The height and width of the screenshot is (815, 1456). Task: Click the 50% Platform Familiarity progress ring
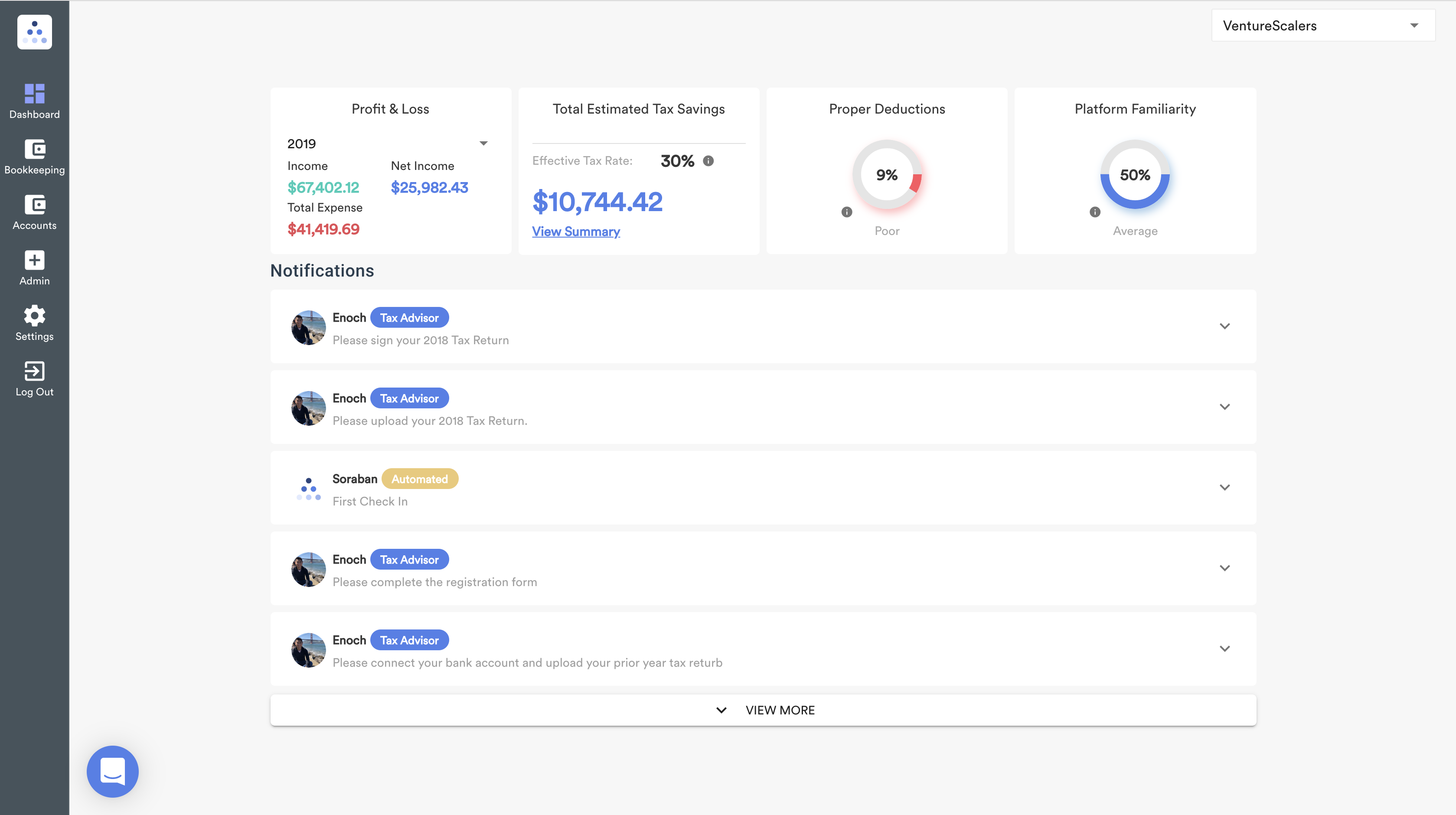point(1135,175)
